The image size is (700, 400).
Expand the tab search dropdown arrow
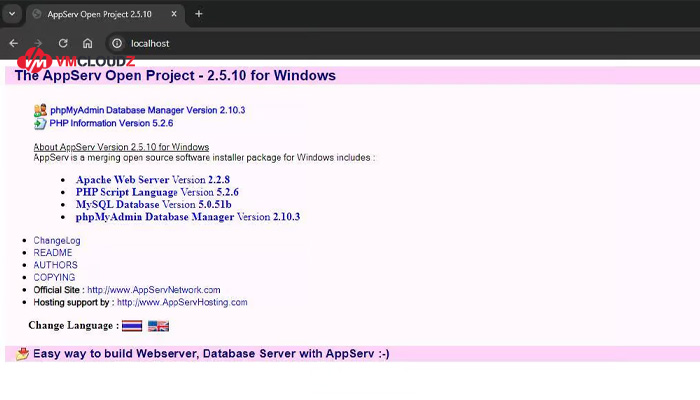coord(12,14)
